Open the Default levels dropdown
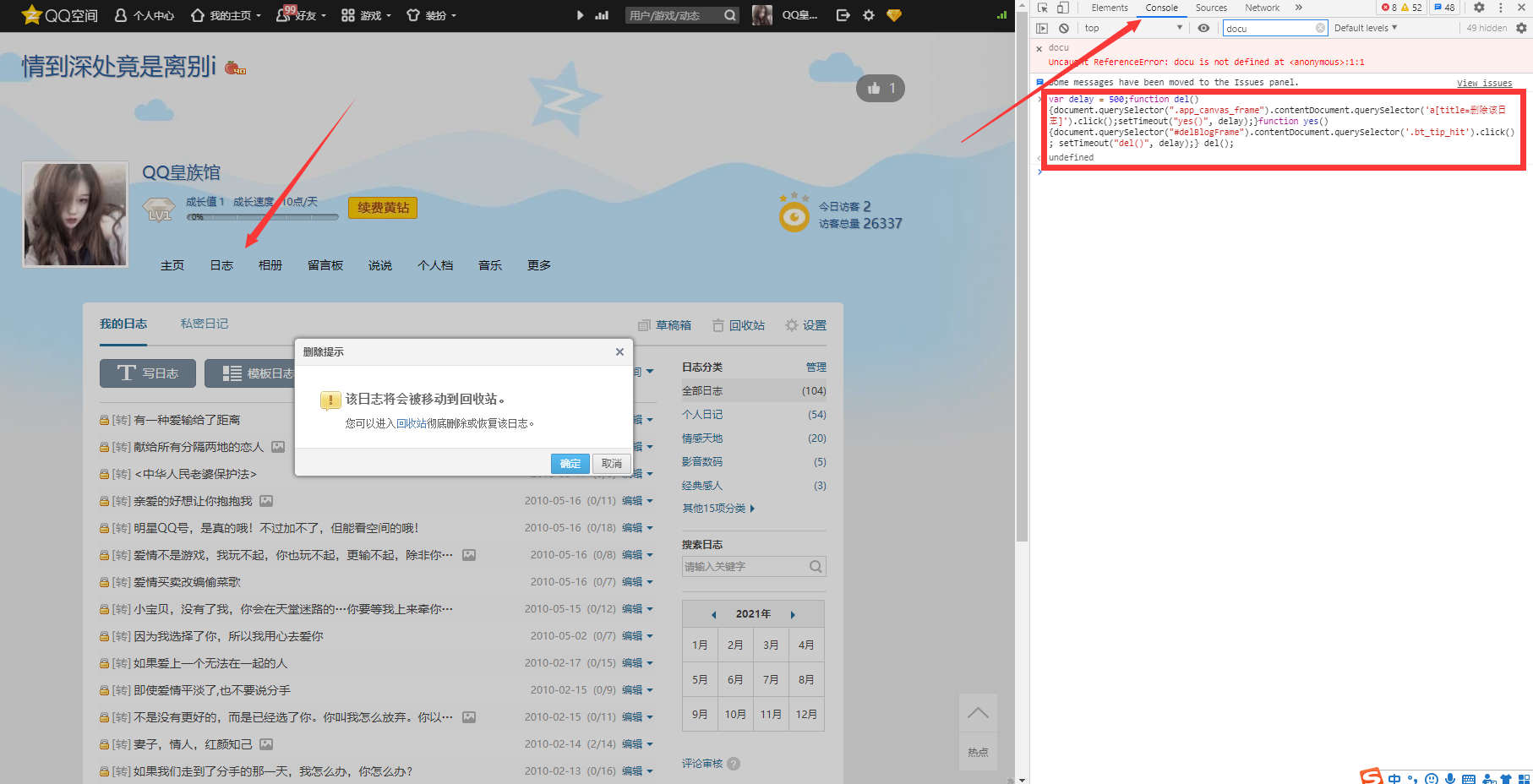The height and width of the screenshot is (784, 1533). tap(1366, 28)
